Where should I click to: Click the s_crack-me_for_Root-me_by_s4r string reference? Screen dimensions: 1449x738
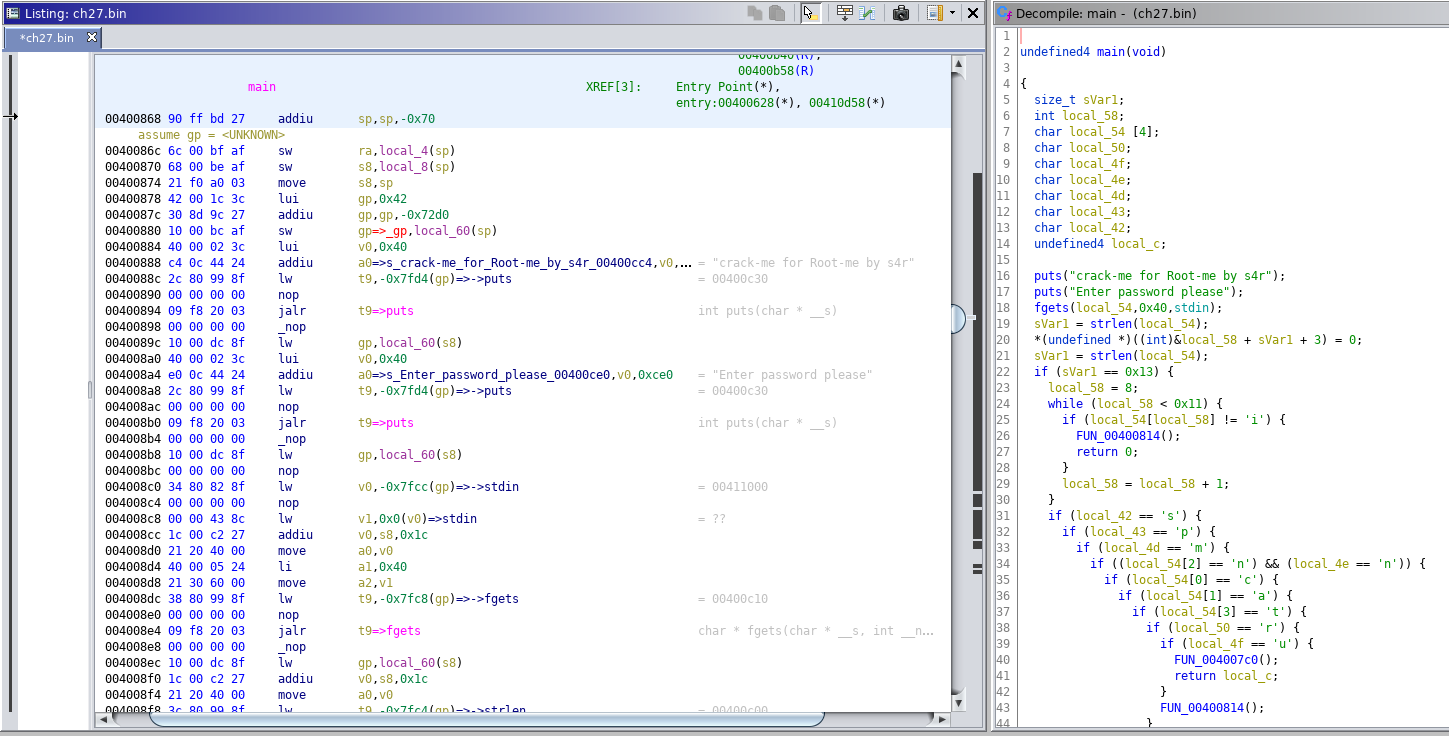[x=525, y=263]
